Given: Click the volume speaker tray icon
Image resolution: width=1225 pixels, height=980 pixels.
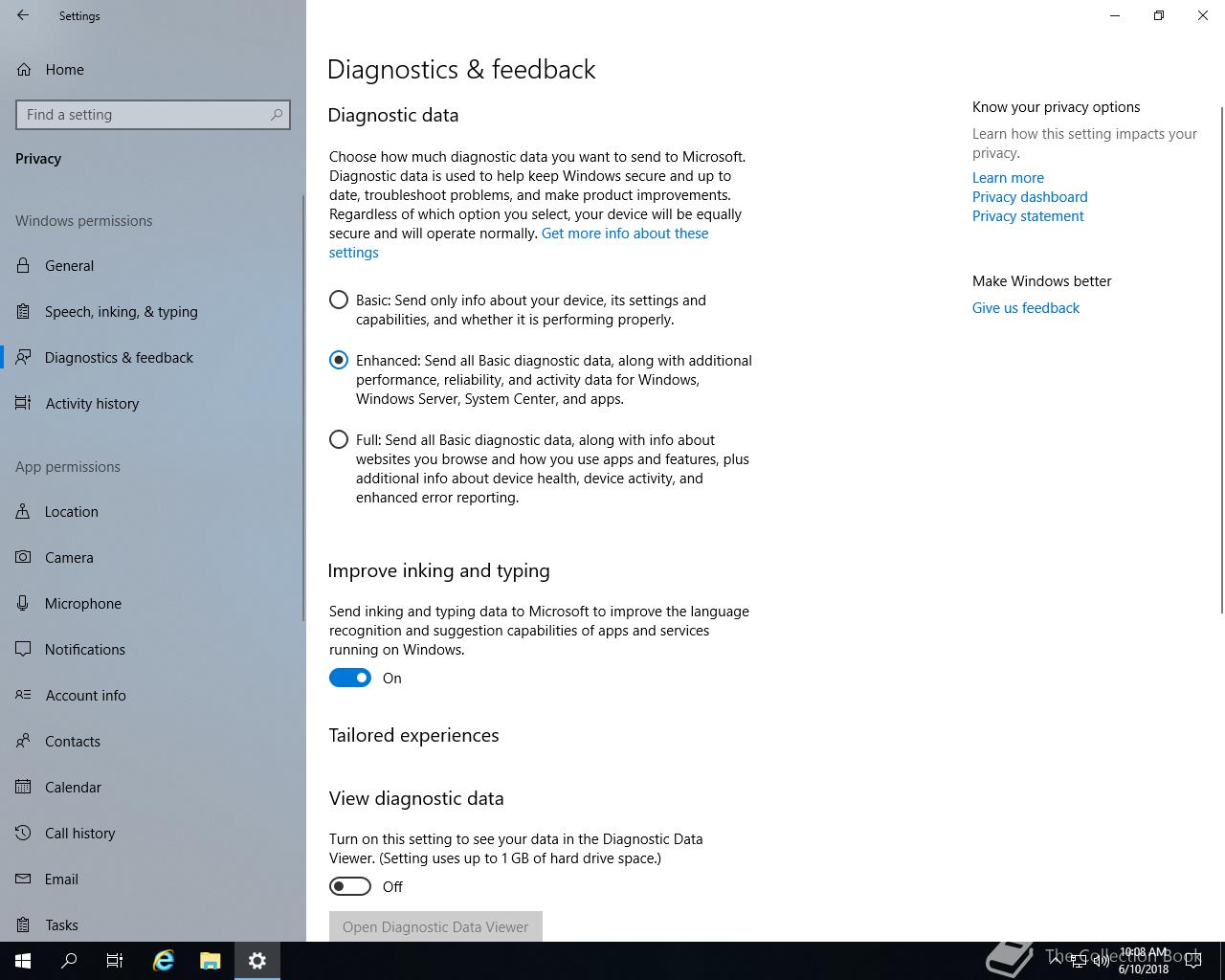Looking at the screenshot, I should [1101, 961].
